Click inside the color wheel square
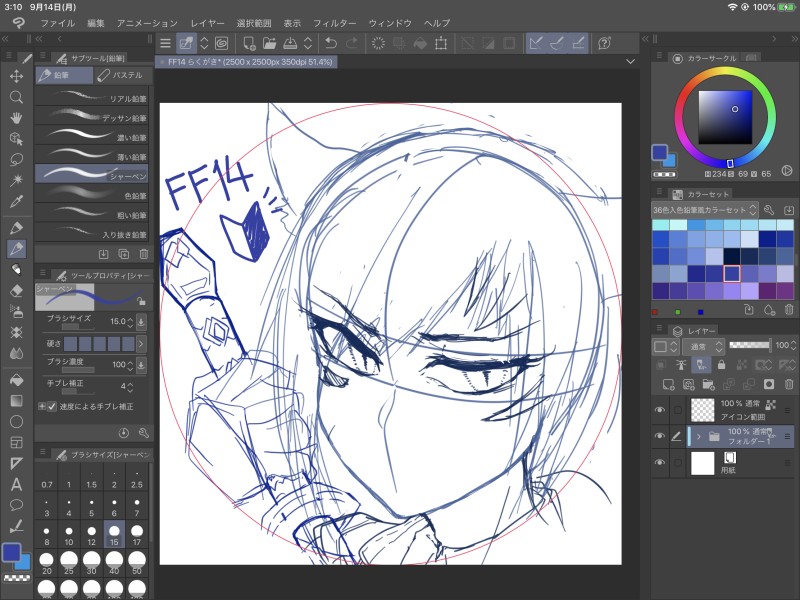This screenshot has height=600, width=800. 725,117
